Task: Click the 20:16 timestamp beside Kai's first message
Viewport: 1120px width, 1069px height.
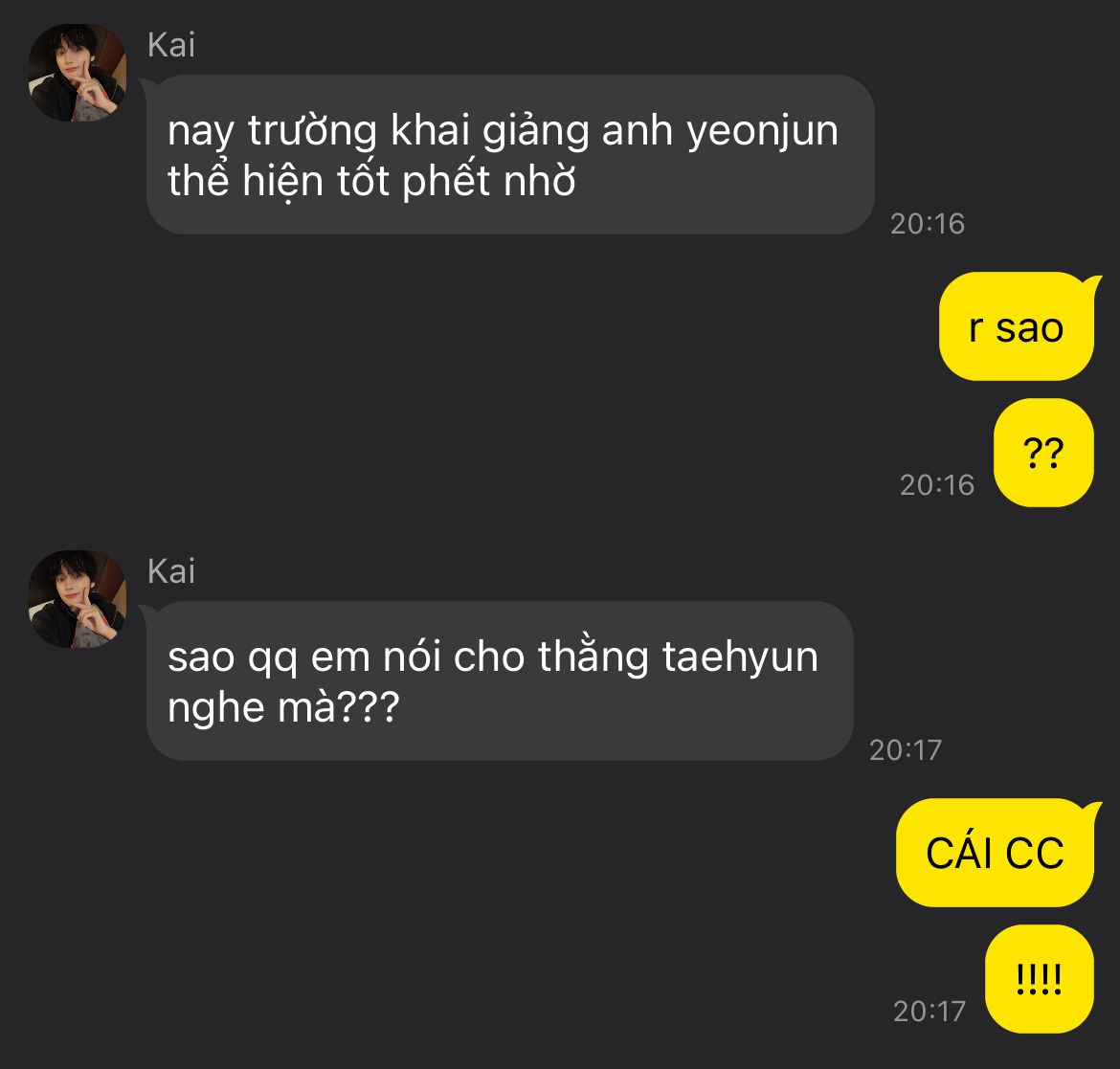Action: coord(928,224)
